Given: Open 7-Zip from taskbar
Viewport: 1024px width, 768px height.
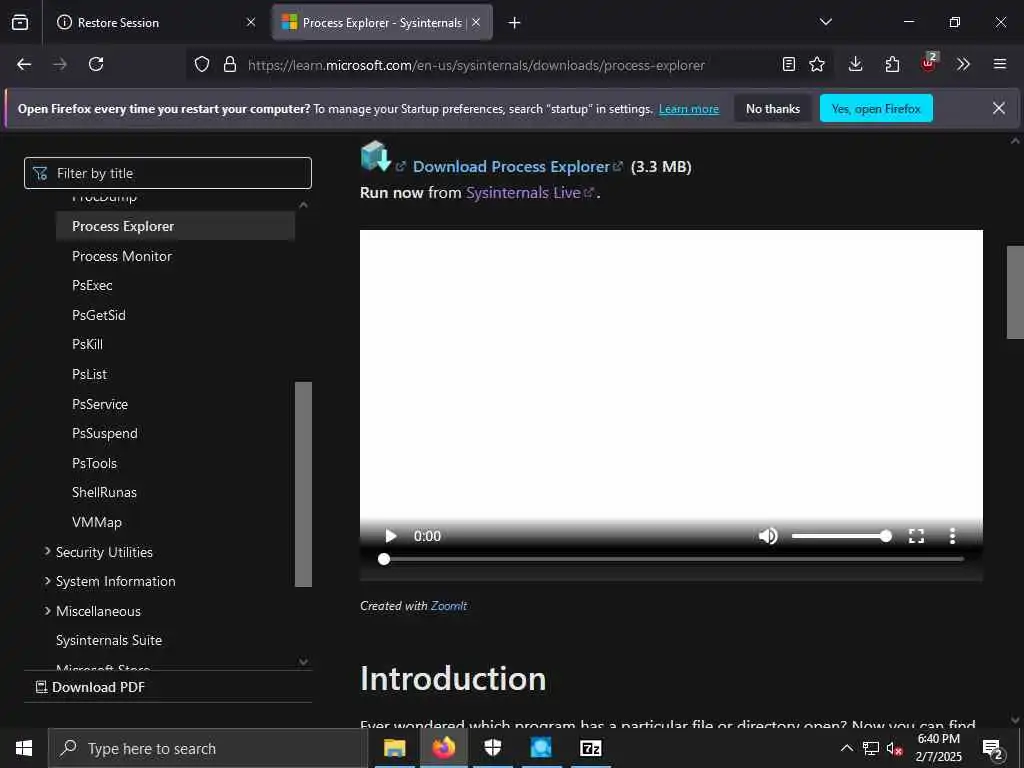Looking at the screenshot, I should point(590,748).
